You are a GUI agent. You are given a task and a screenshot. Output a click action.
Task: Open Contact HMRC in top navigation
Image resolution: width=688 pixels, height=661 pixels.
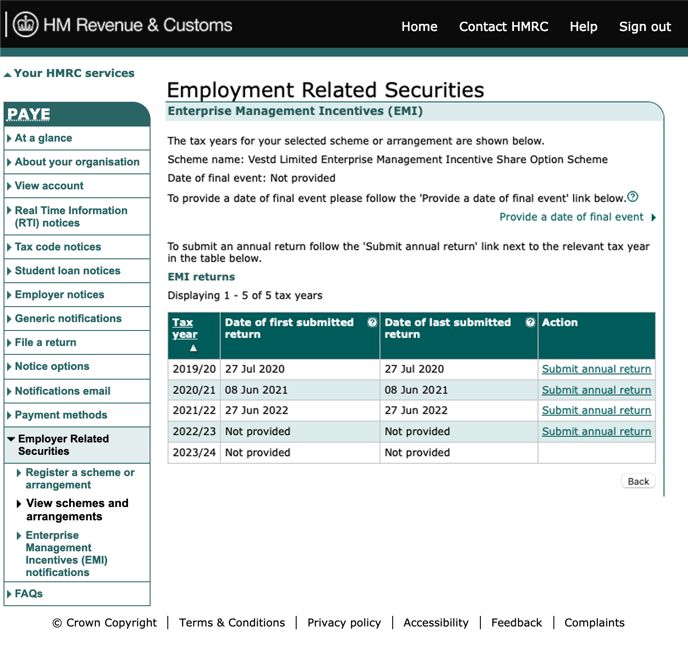[503, 27]
